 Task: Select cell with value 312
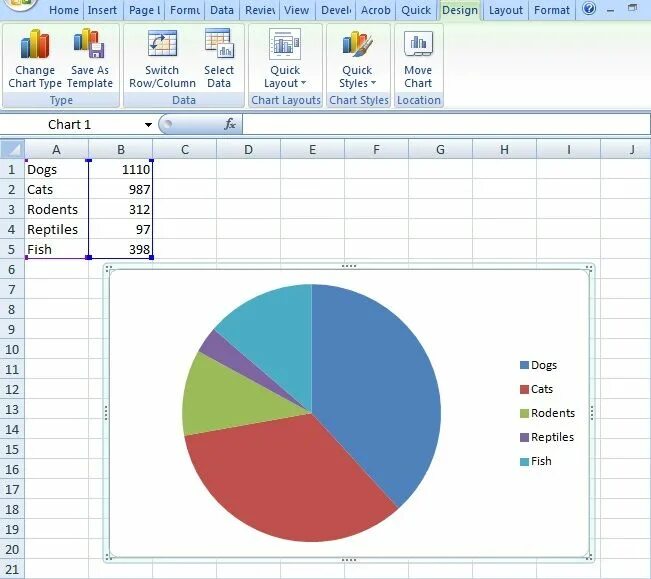(x=121, y=209)
